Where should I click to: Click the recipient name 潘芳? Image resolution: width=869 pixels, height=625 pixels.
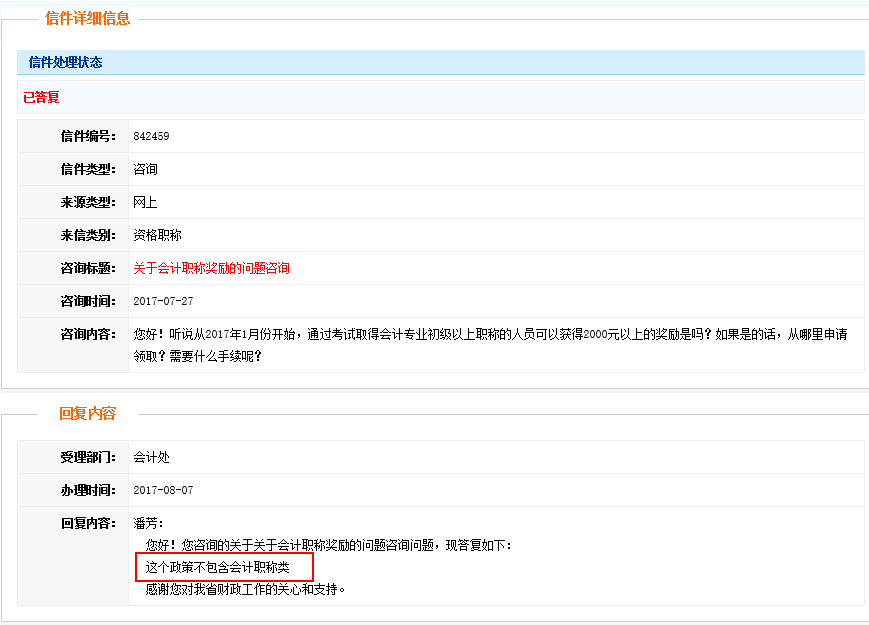tap(148, 523)
